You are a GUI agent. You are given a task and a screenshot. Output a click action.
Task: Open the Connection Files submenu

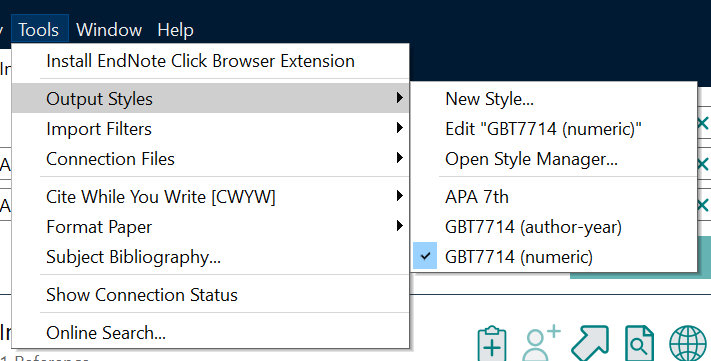(210, 159)
